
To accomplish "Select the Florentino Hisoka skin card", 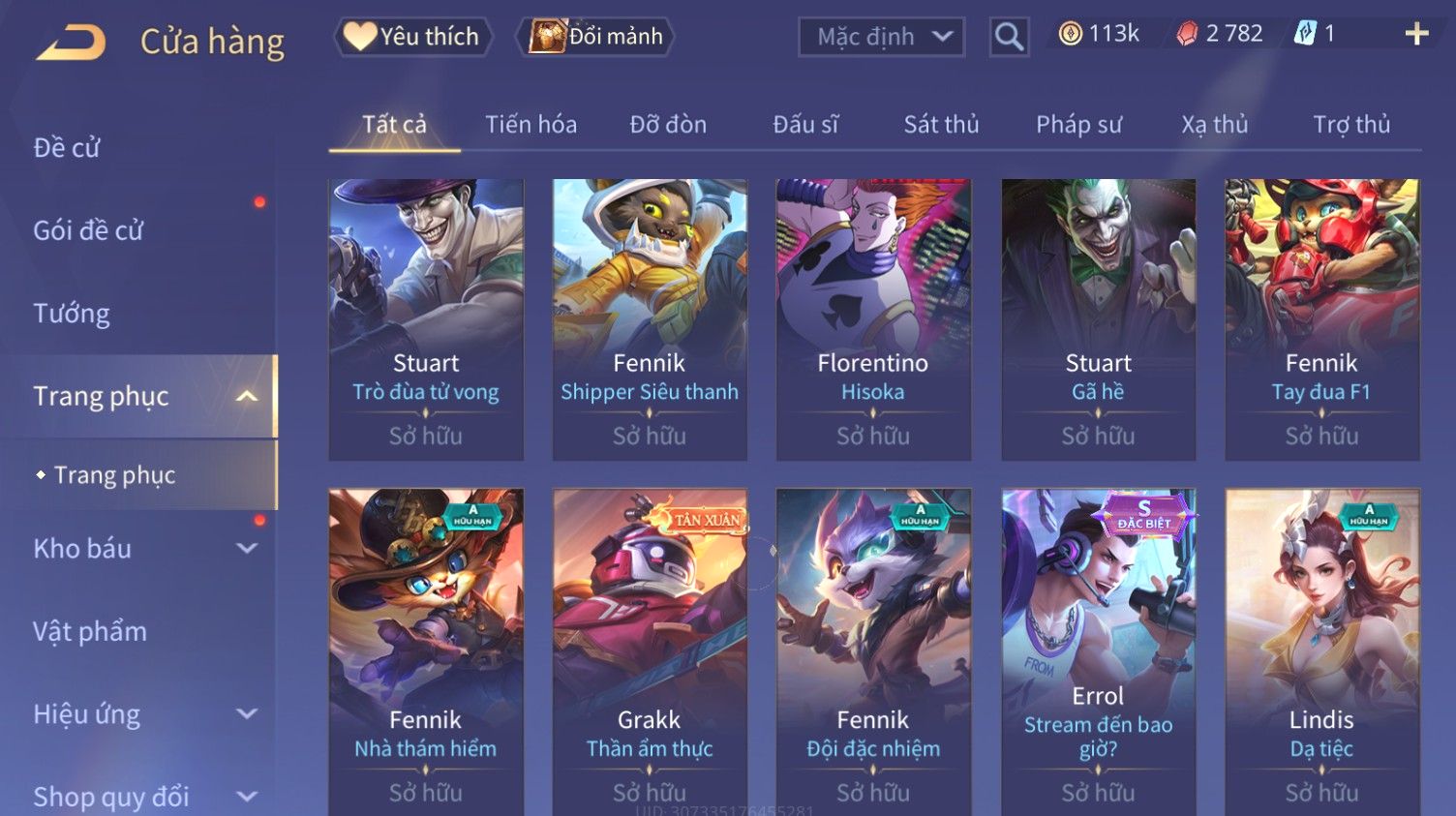I will [x=873, y=319].
